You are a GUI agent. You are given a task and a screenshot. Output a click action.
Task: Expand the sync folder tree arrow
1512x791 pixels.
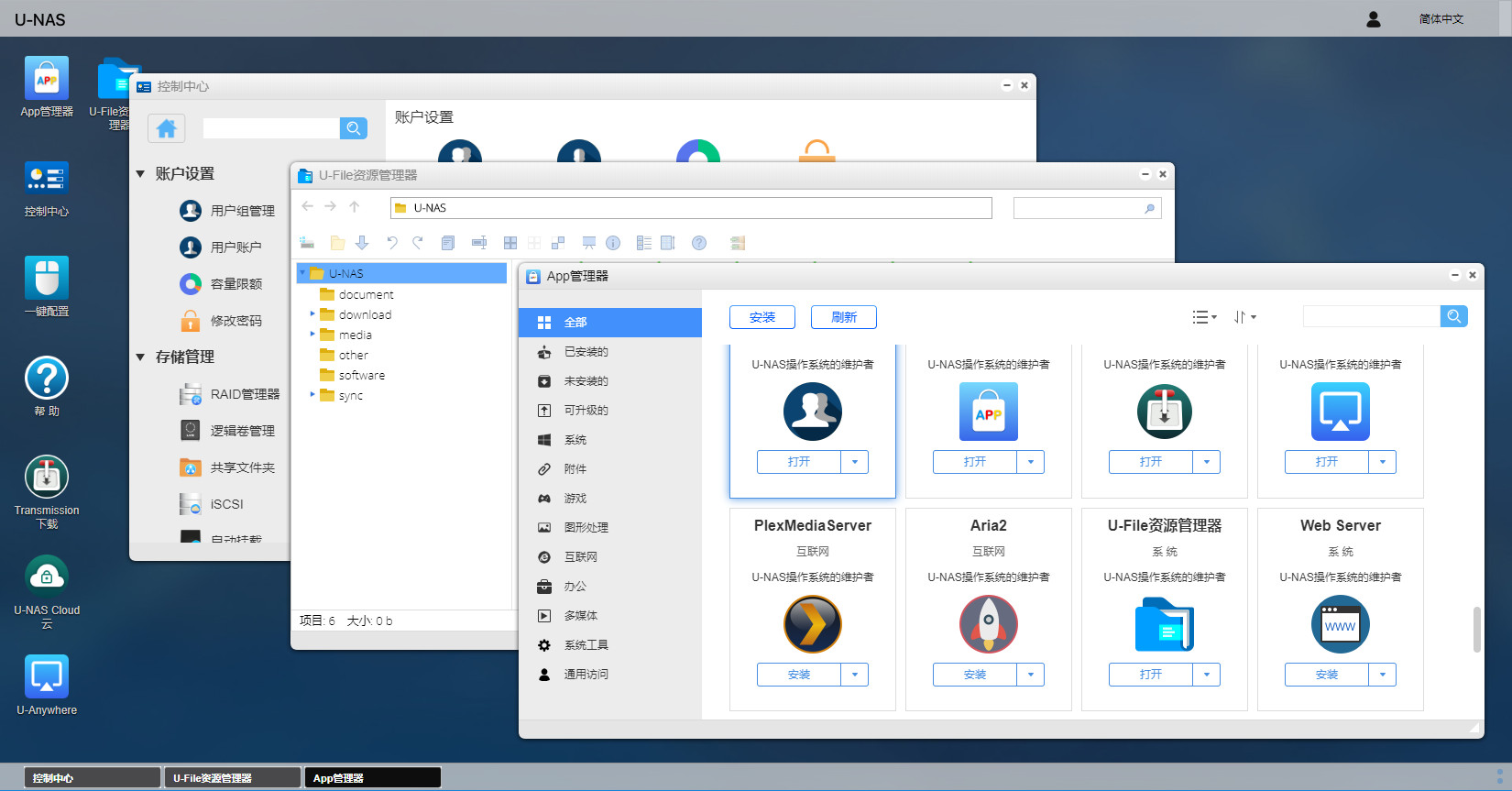click(x=312, y=394)
